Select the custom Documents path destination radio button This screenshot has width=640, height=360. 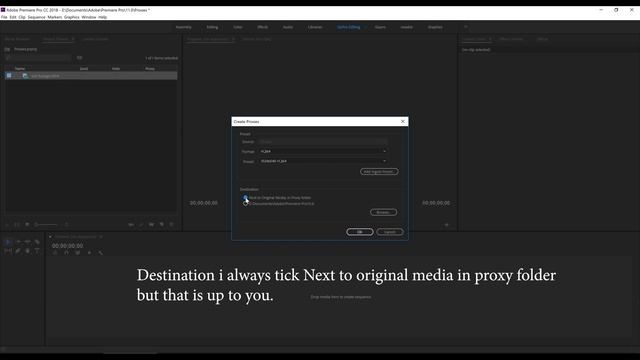[245, 203]
